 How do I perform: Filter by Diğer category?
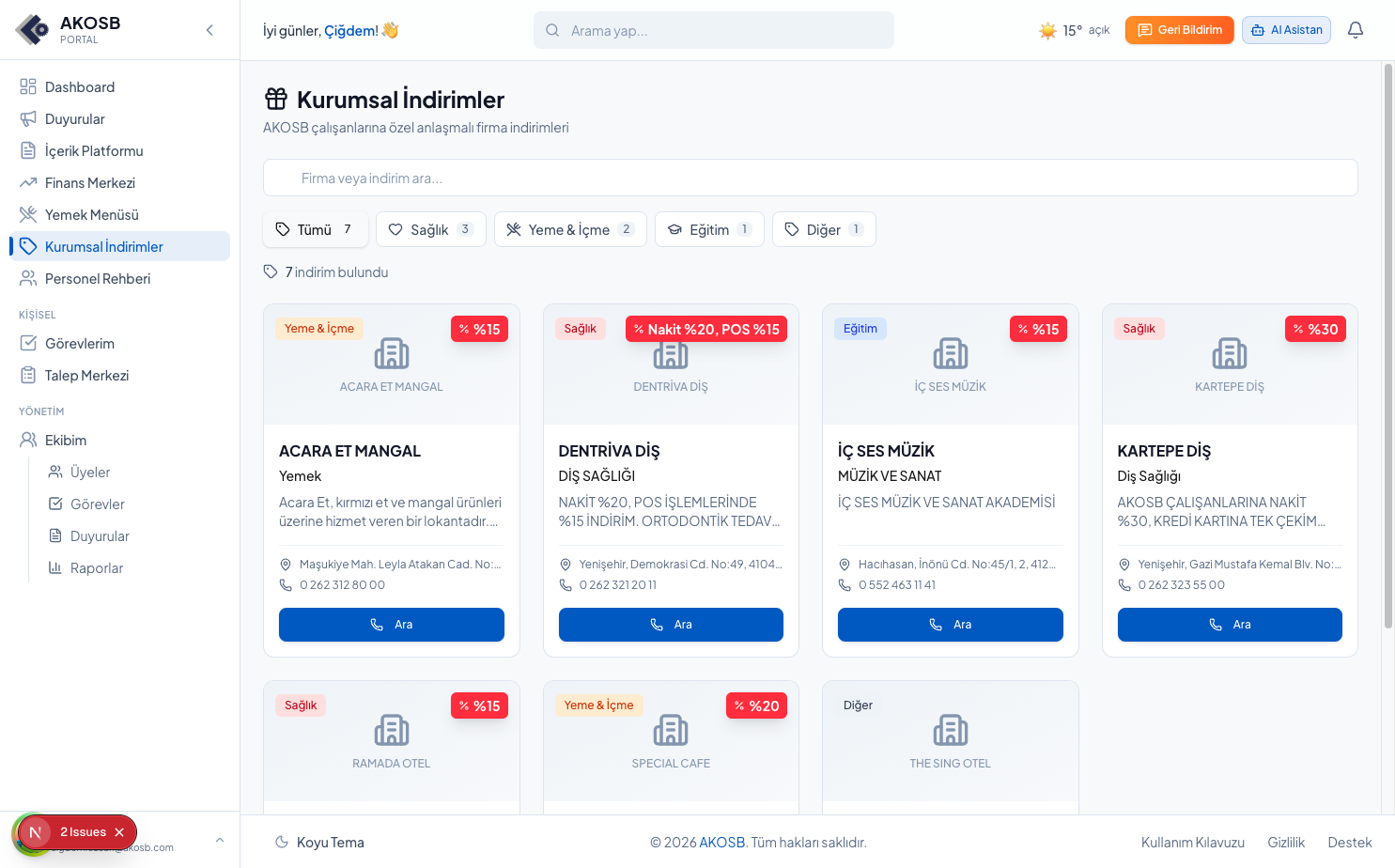point(824,229)
